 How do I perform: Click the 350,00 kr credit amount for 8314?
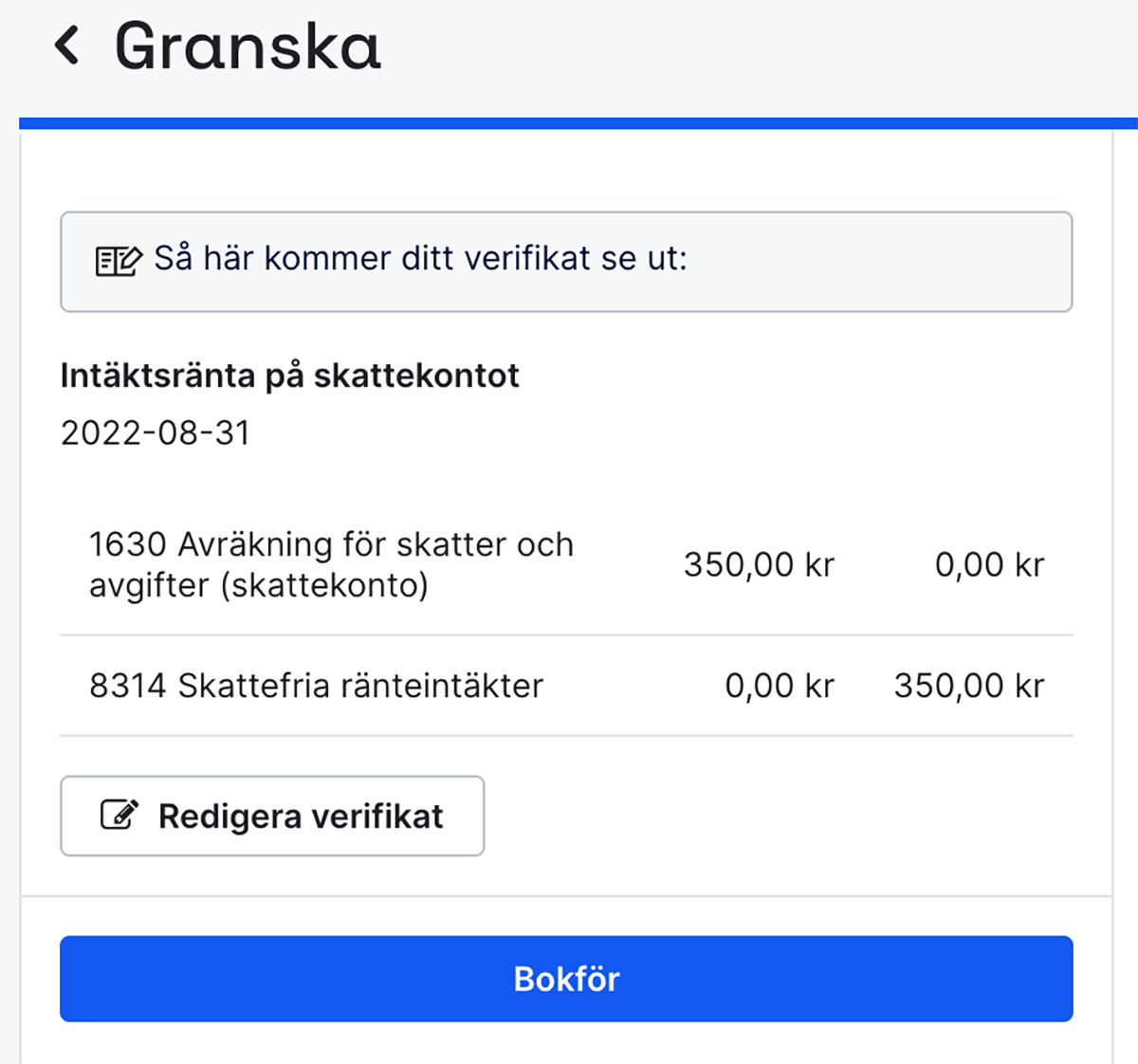968,685
